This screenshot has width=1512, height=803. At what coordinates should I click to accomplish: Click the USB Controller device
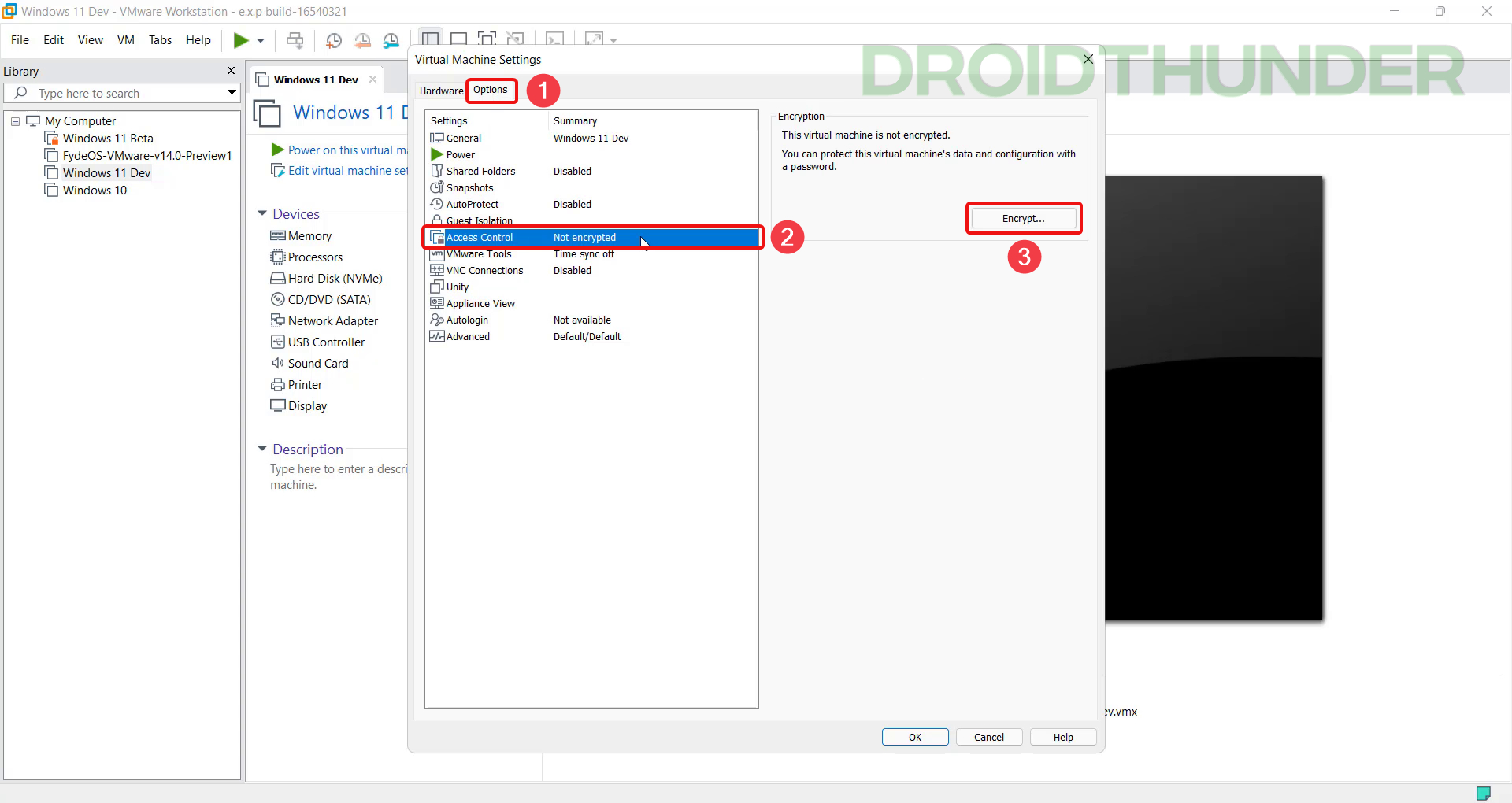coord(326,342)
